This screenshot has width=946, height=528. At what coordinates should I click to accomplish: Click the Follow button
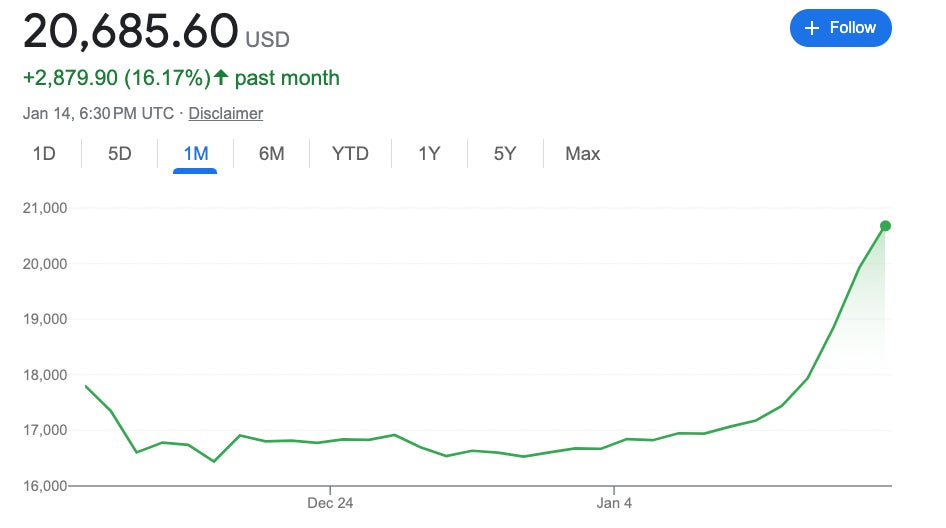(x=840, y=28)
